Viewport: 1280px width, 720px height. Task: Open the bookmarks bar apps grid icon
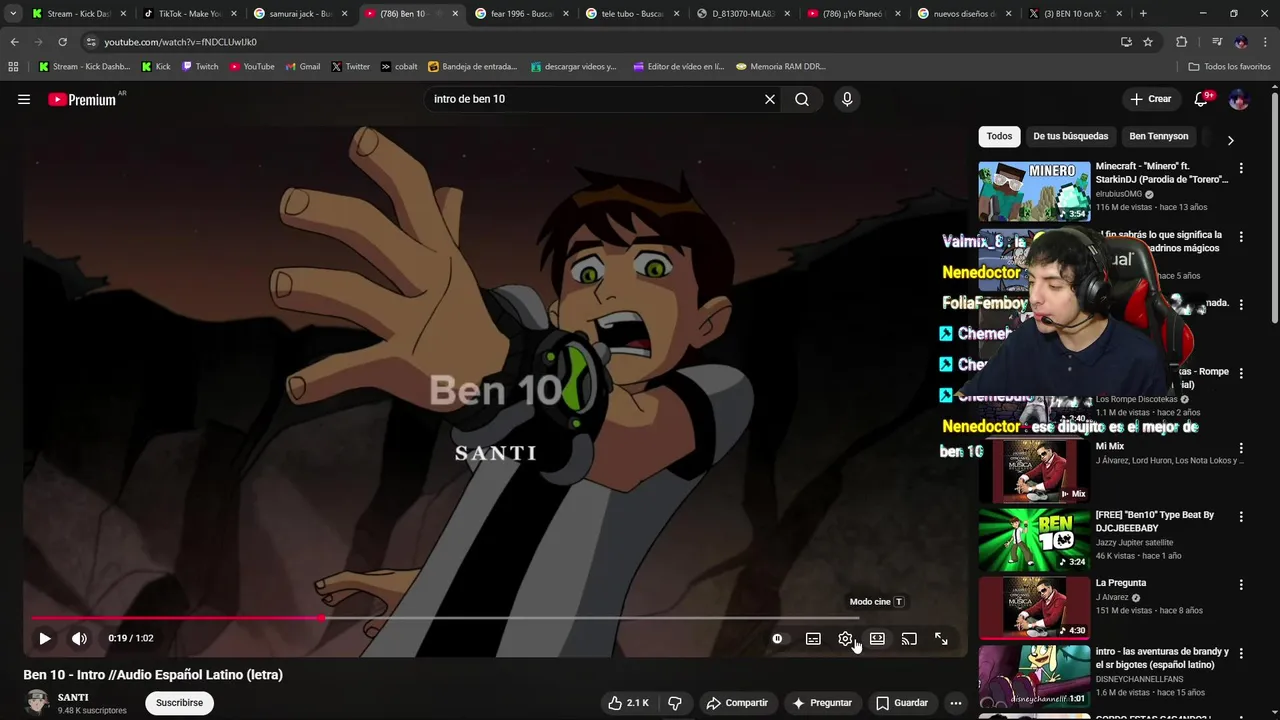pos(13,67)
